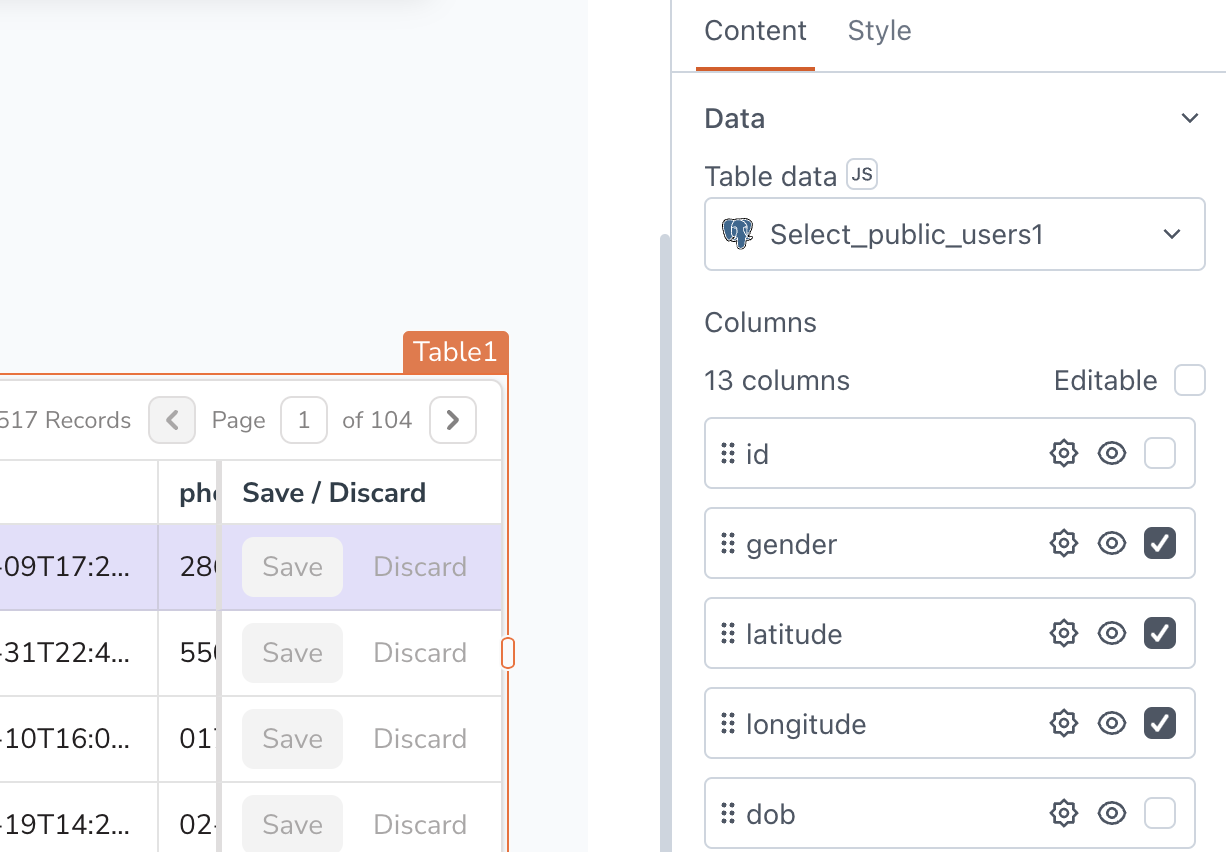Image resolution: width=1226 pixels, height=852 pixels.
Task: Click the table's right resize handle
Action: tap(508, 653)
